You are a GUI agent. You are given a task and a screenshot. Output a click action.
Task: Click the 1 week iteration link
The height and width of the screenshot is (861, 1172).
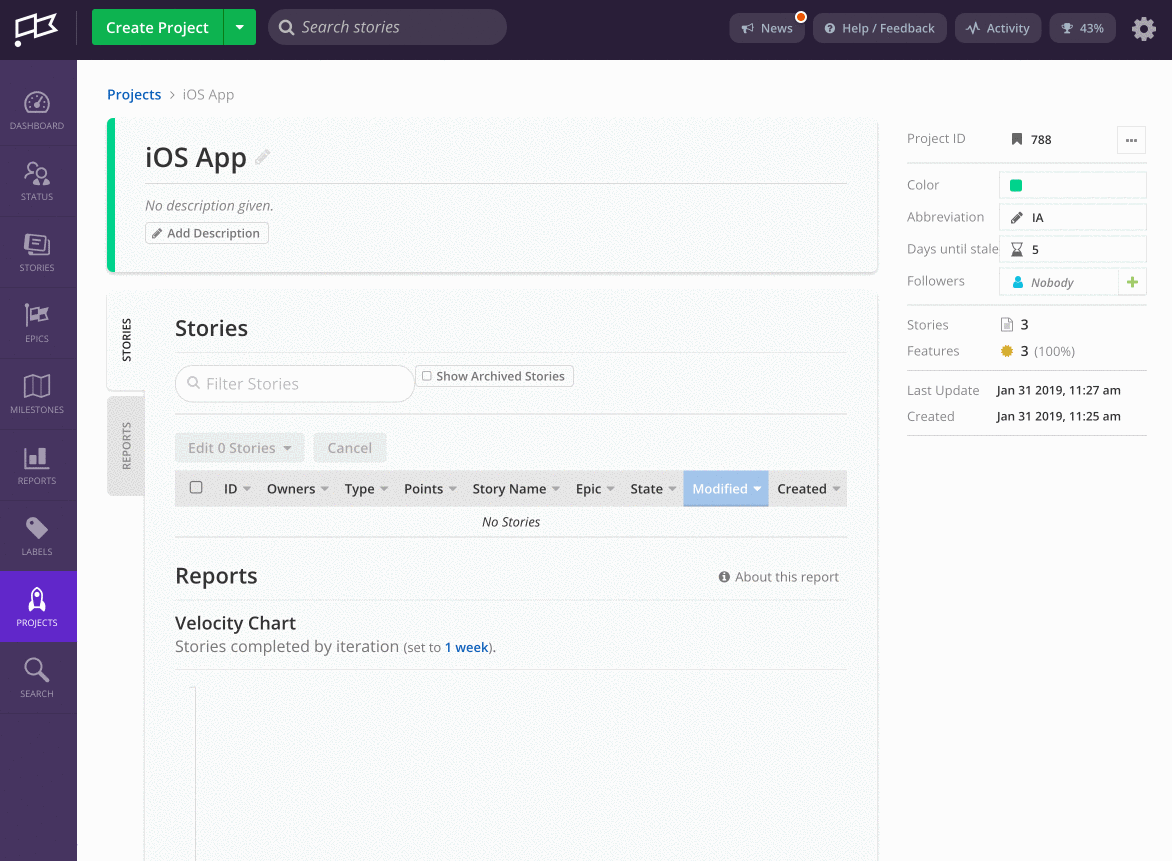466,647
